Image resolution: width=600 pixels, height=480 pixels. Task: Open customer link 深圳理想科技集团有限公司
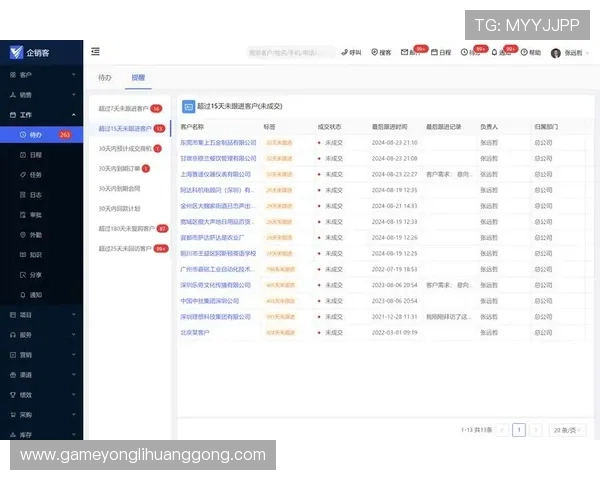(215, 317)
